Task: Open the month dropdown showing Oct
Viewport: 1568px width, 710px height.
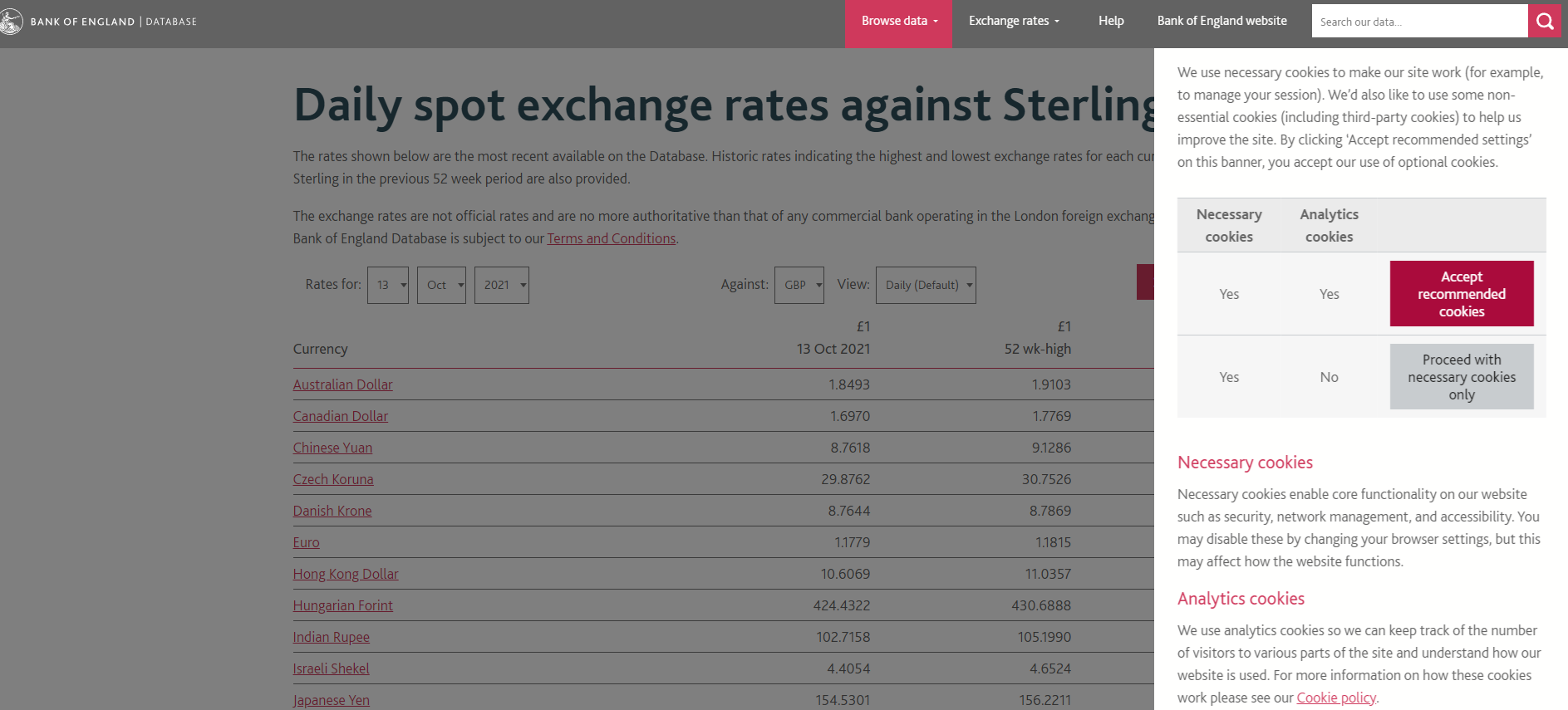Action: tap(441, 285)
